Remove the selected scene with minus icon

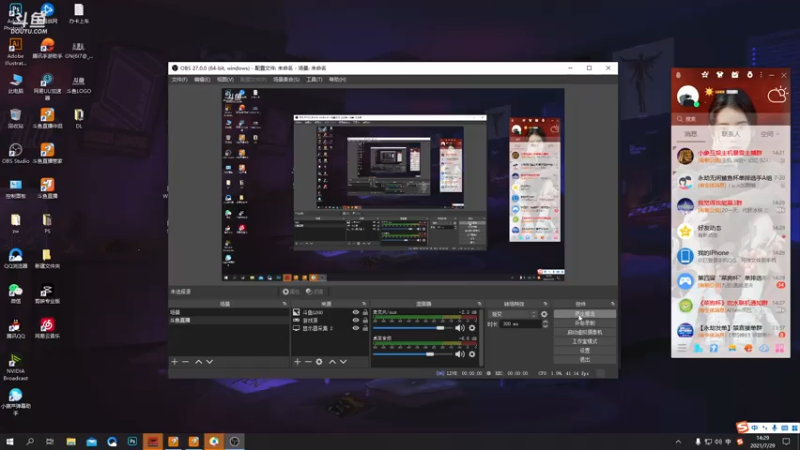tap(186, 362)
